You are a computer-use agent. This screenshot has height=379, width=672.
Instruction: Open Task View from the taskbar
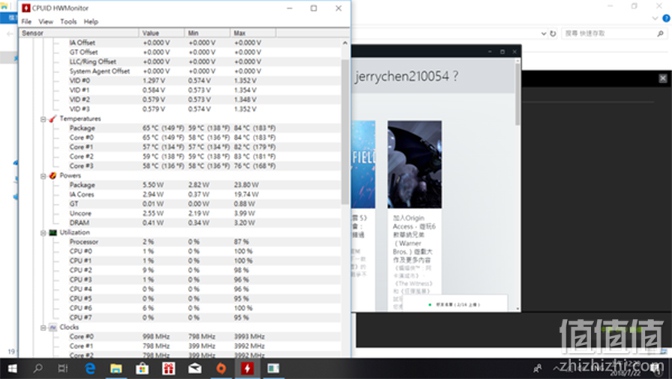63,369
